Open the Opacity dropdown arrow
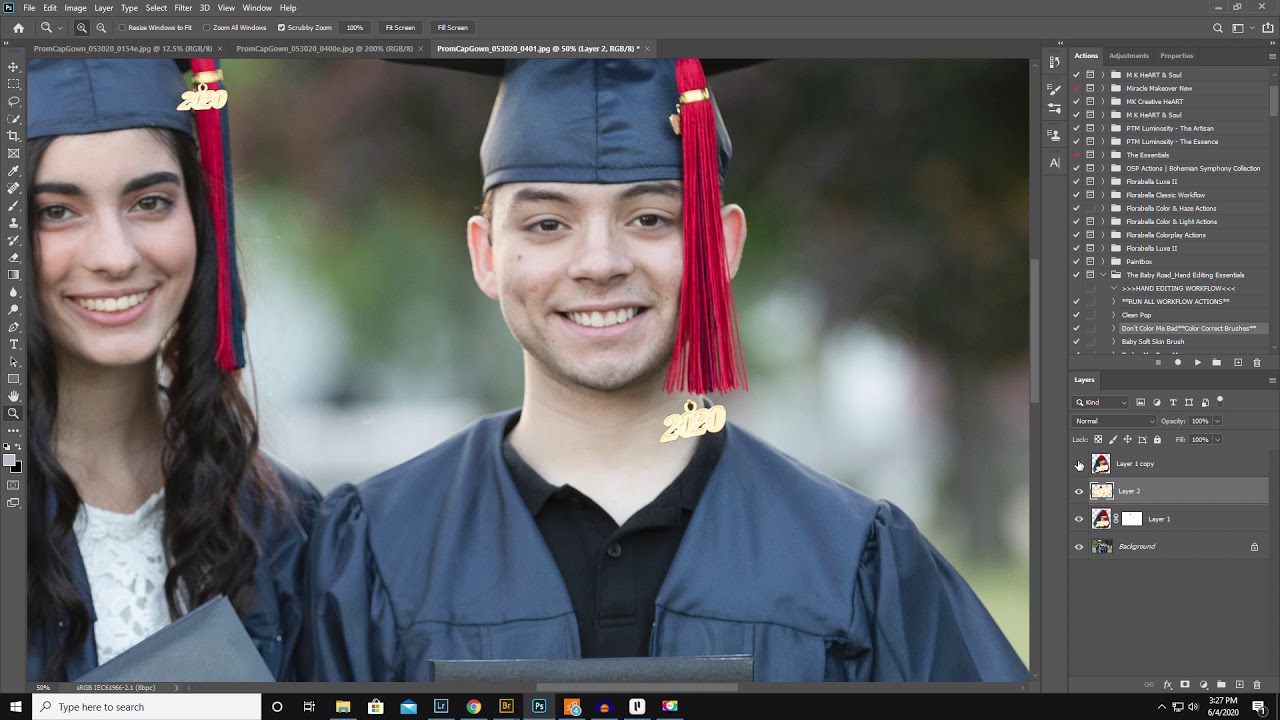 (1217, 421)
